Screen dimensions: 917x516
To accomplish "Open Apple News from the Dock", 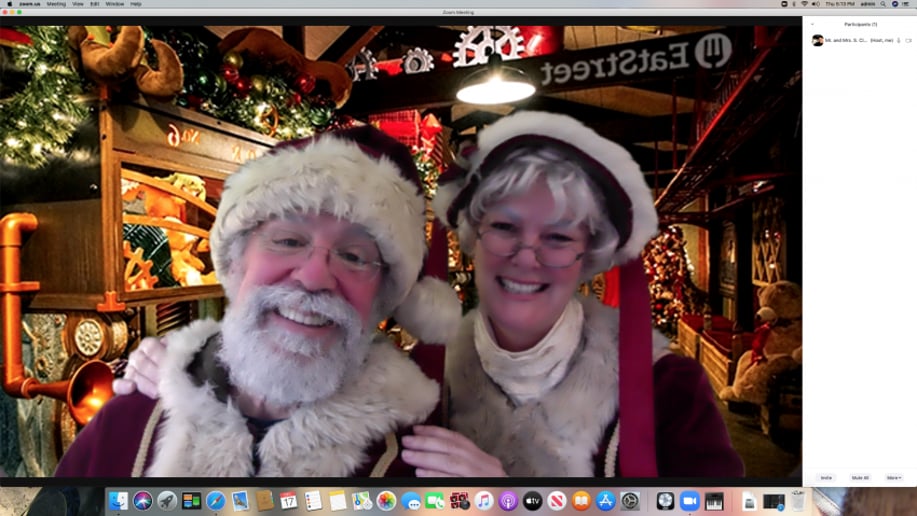I will 557,501.
